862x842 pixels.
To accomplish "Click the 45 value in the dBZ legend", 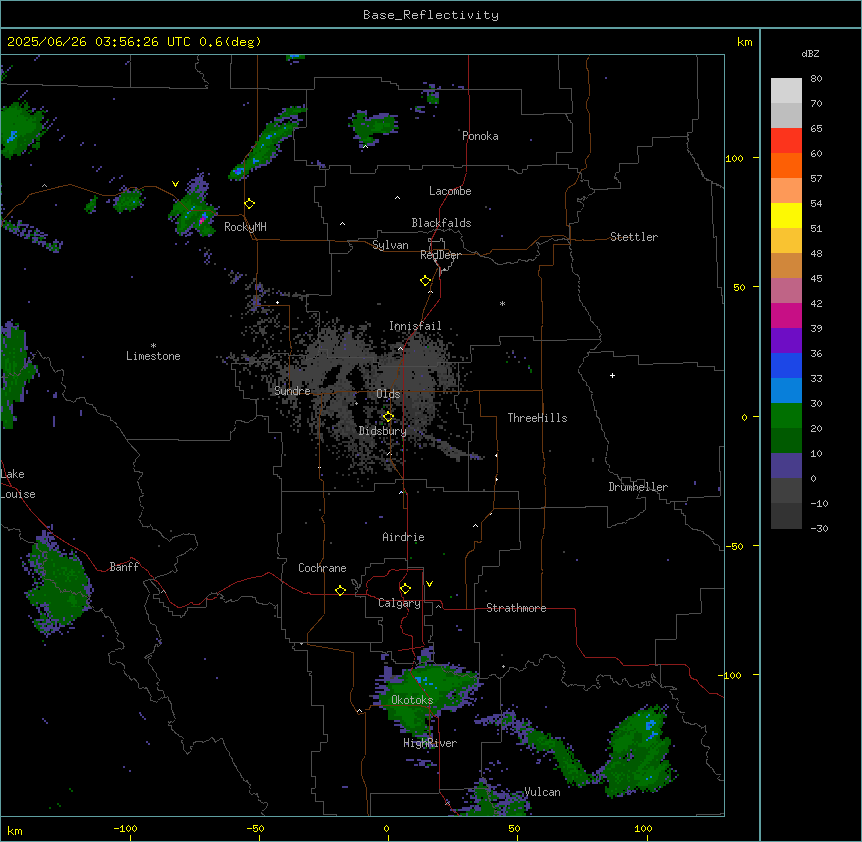I will [816, 279].
